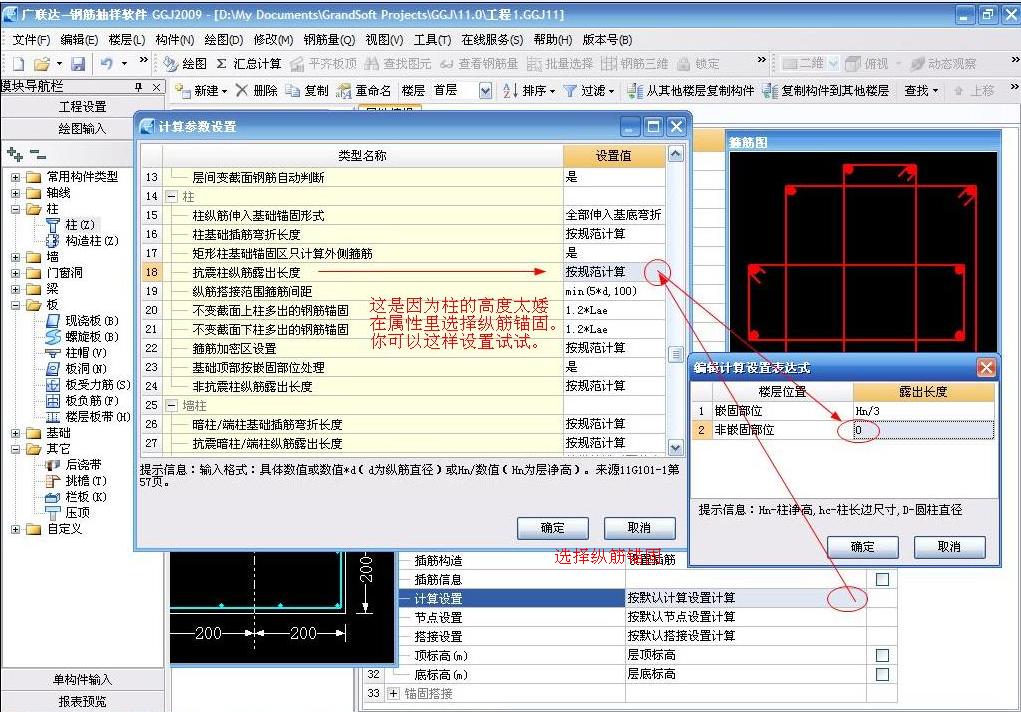Click the Save disk icon
This screenshot has height=712, width=1021.
(78, 64)
